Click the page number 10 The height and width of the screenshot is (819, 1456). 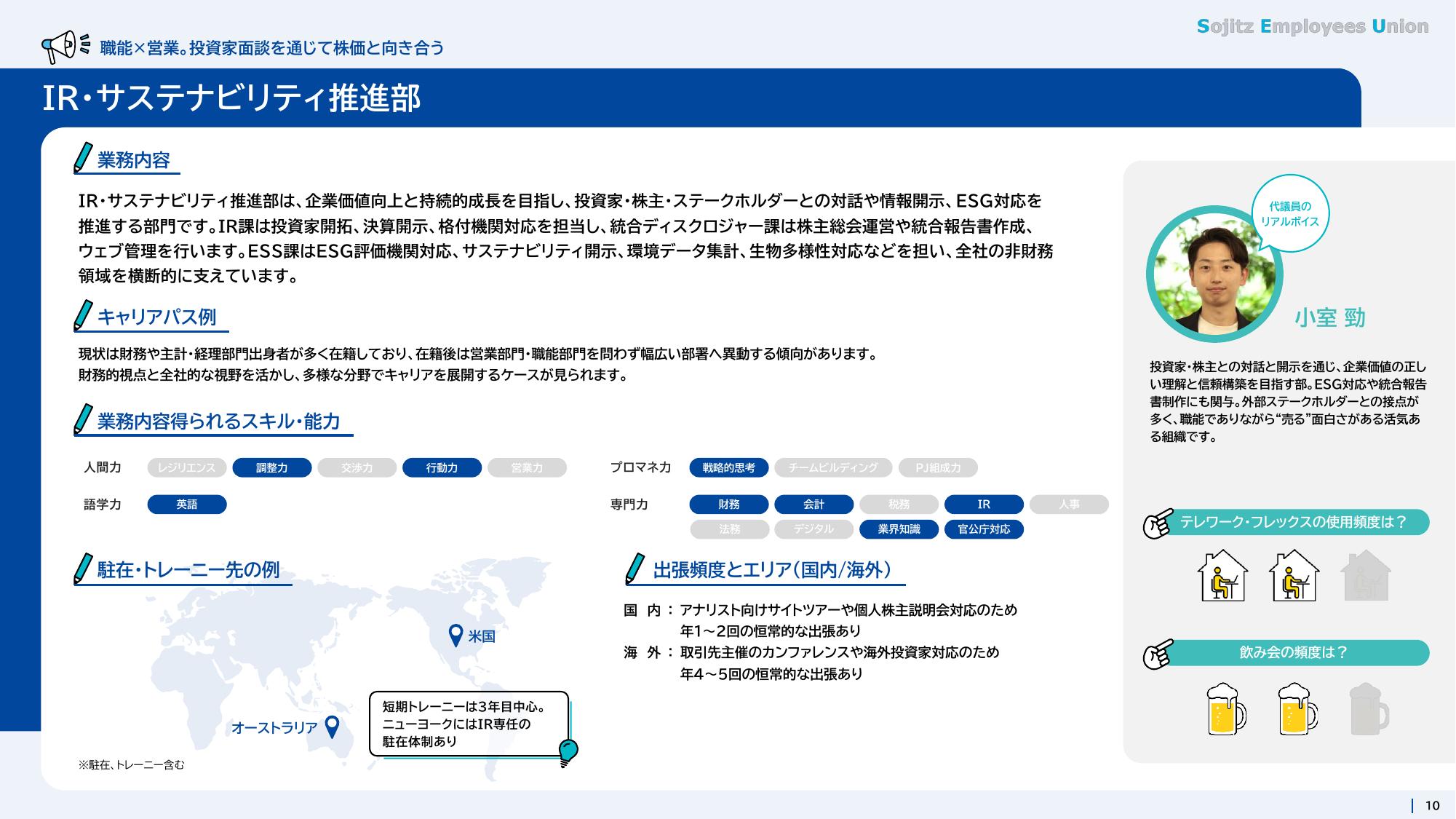pos(1432,805)
